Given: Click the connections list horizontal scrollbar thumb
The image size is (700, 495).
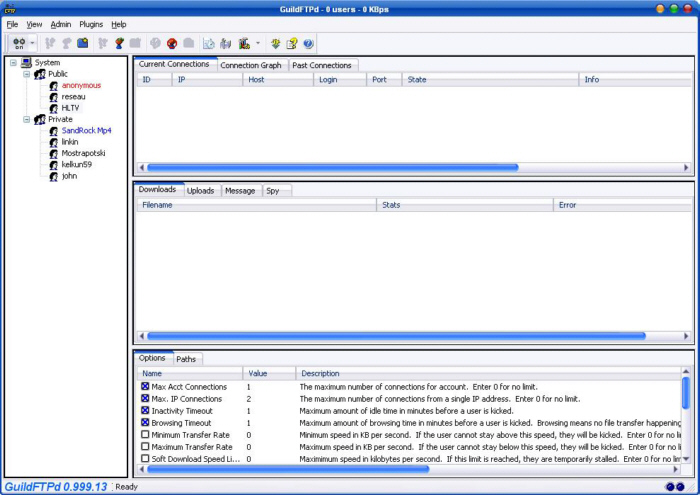Looking at the screenshot, I should (333, 167).
